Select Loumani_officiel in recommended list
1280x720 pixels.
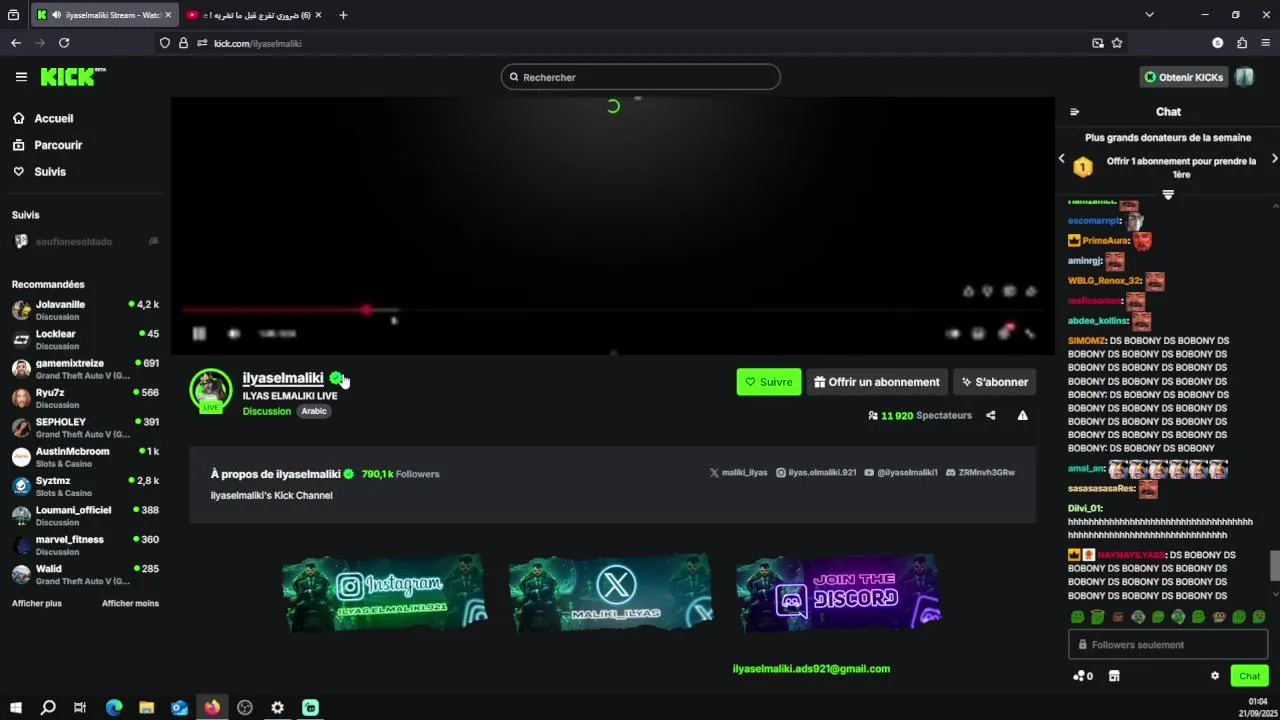pos(85,515)
